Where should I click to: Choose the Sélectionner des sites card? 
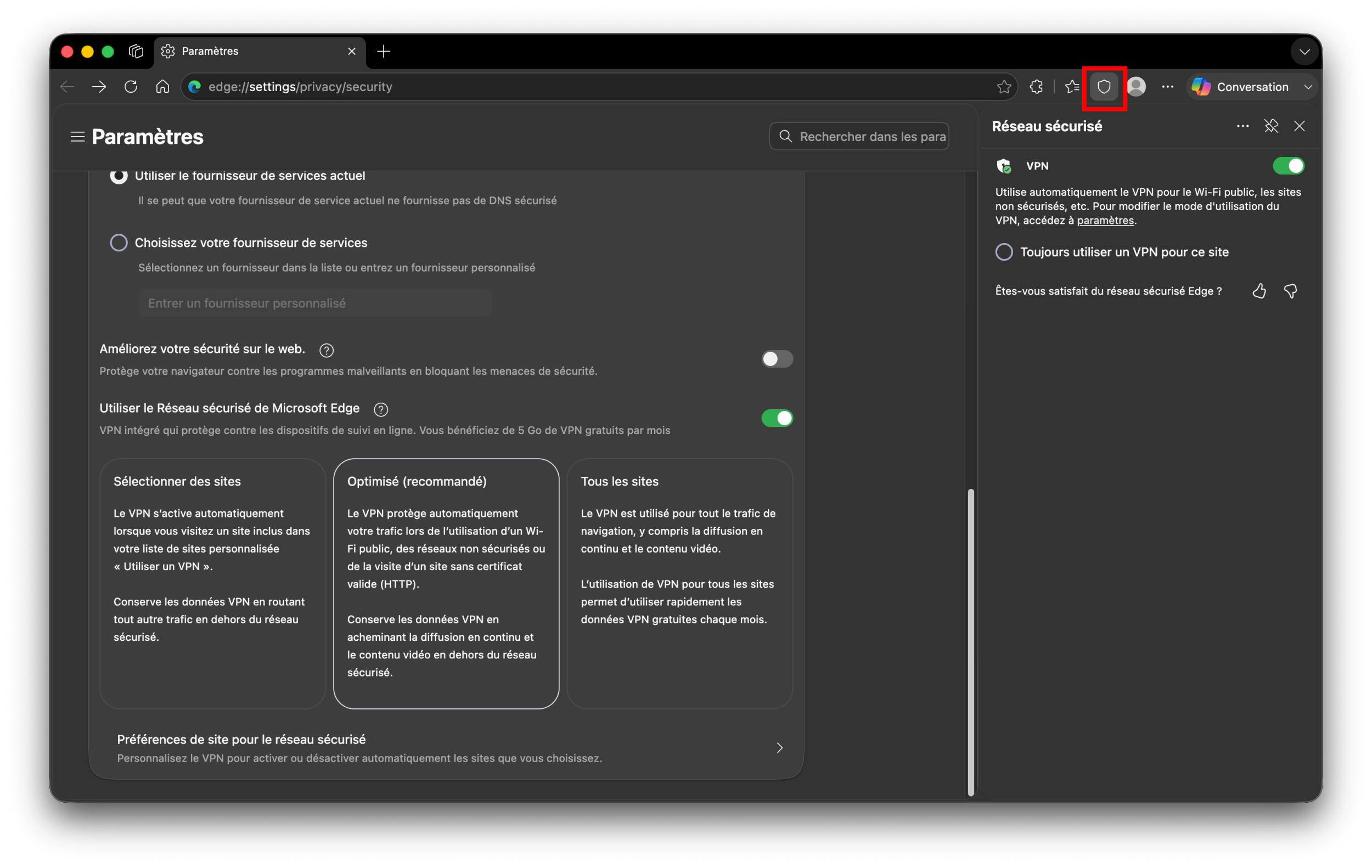click(212, 584)
